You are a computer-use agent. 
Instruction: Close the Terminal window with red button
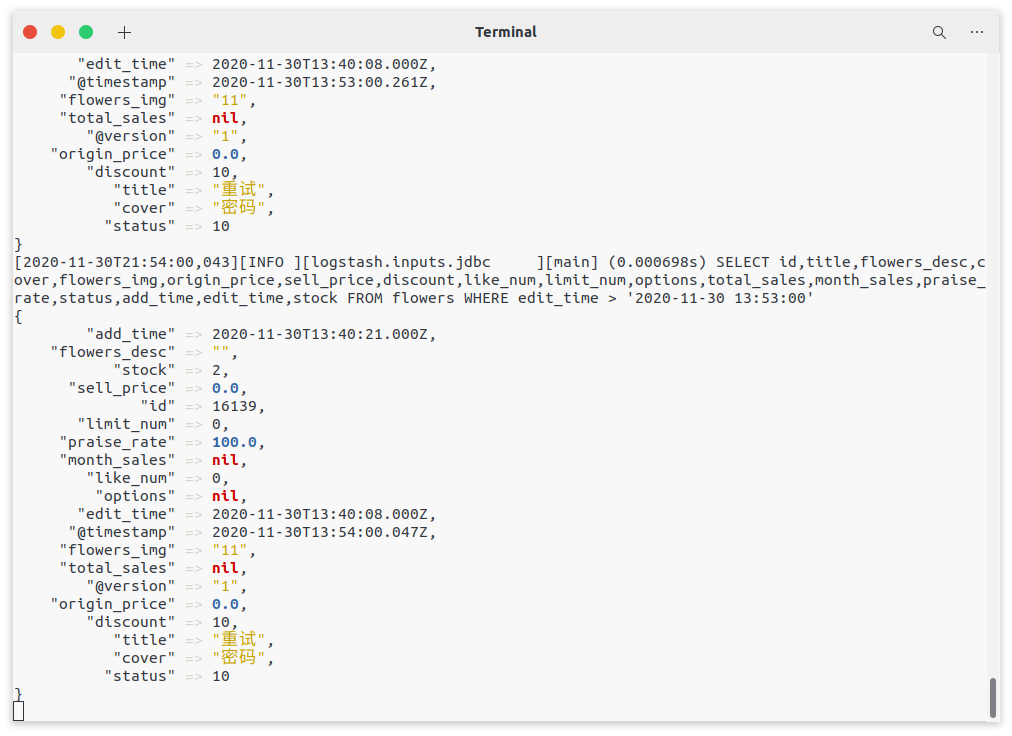point(30,32)
